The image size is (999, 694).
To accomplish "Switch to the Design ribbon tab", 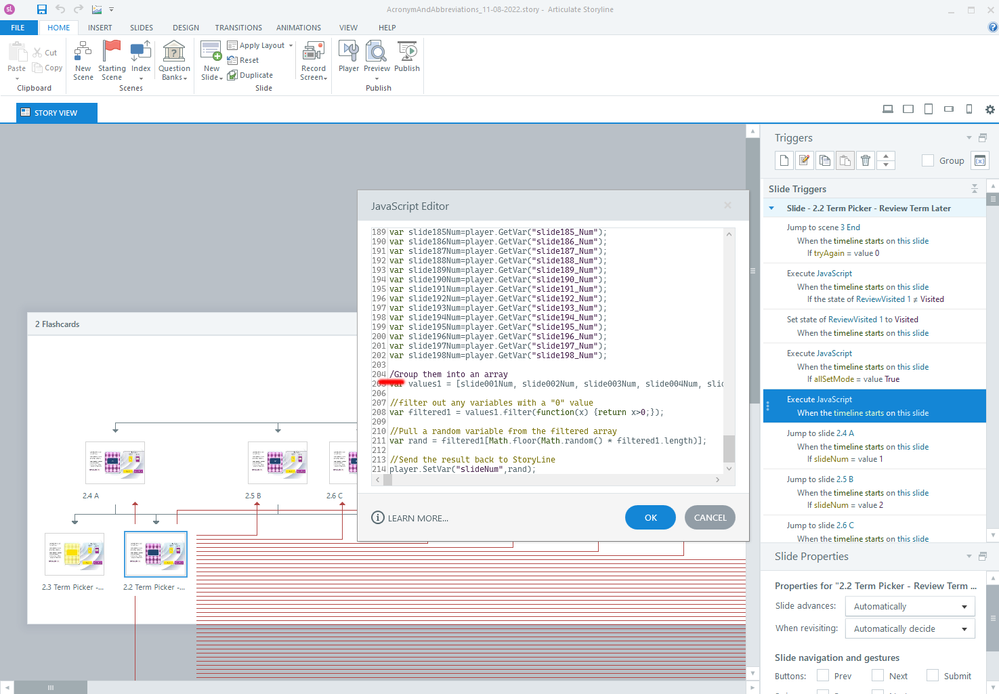I will 185,28.
